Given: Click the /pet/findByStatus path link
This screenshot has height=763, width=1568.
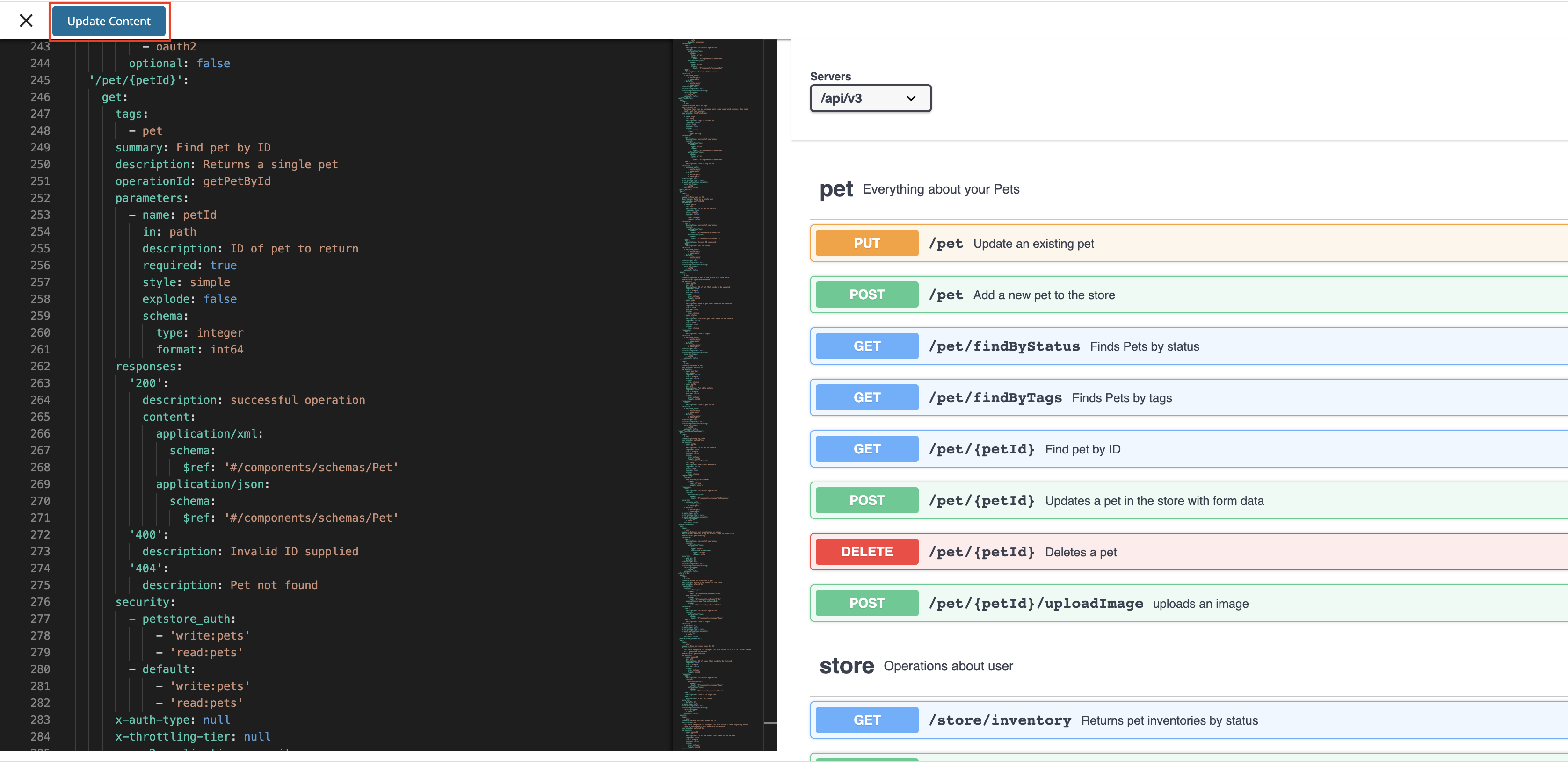Looking at the screenshot, I should [1004, 346].
